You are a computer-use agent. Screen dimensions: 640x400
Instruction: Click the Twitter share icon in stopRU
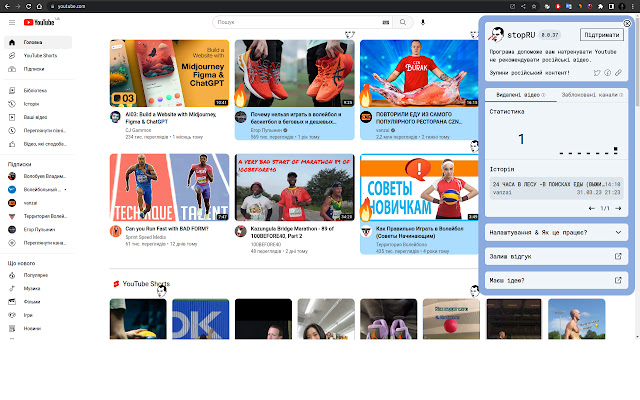tap(597, 73)
